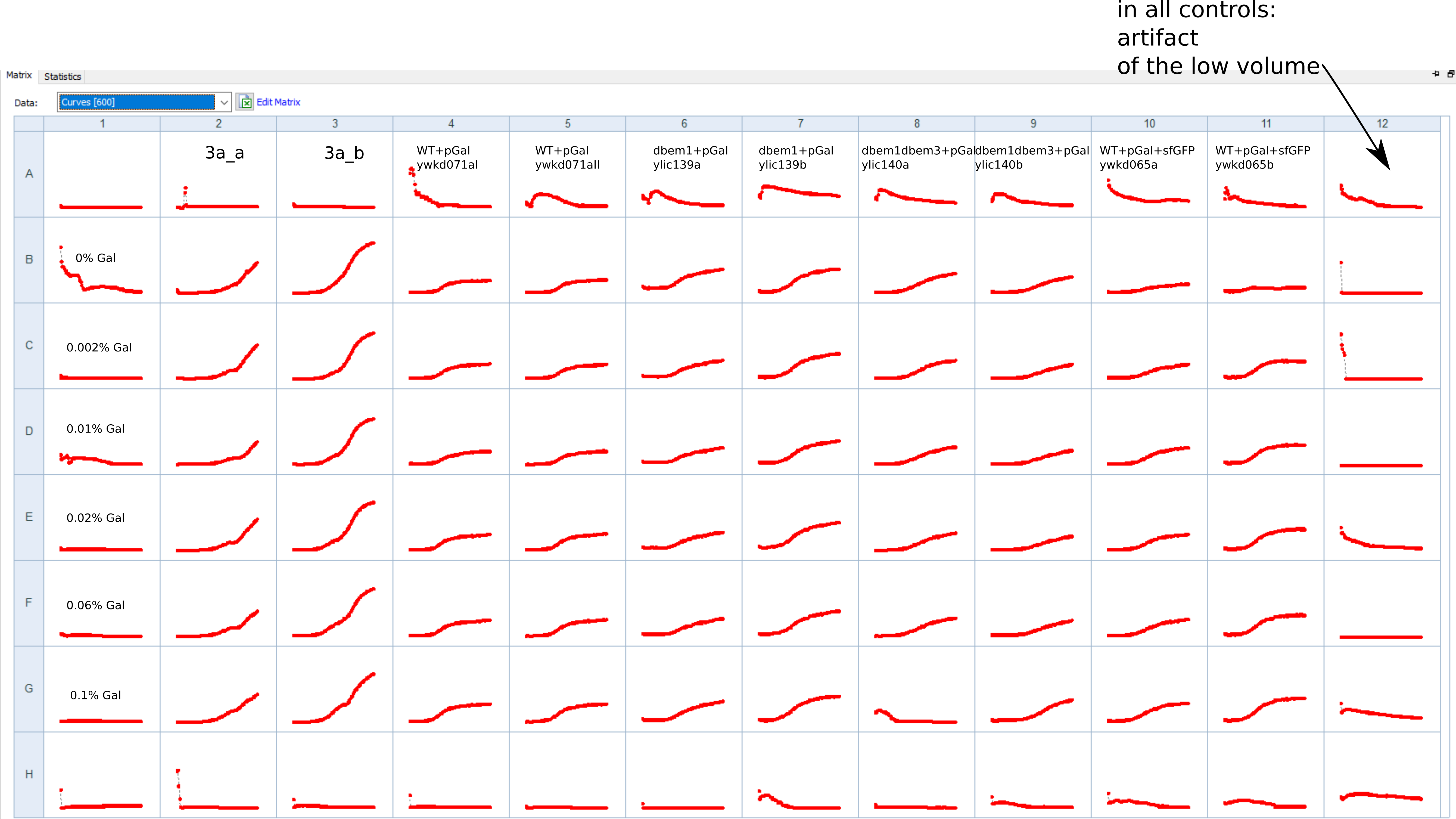The image size is (1456, 819).
Task: Select column 3 header
Action: 335,123
